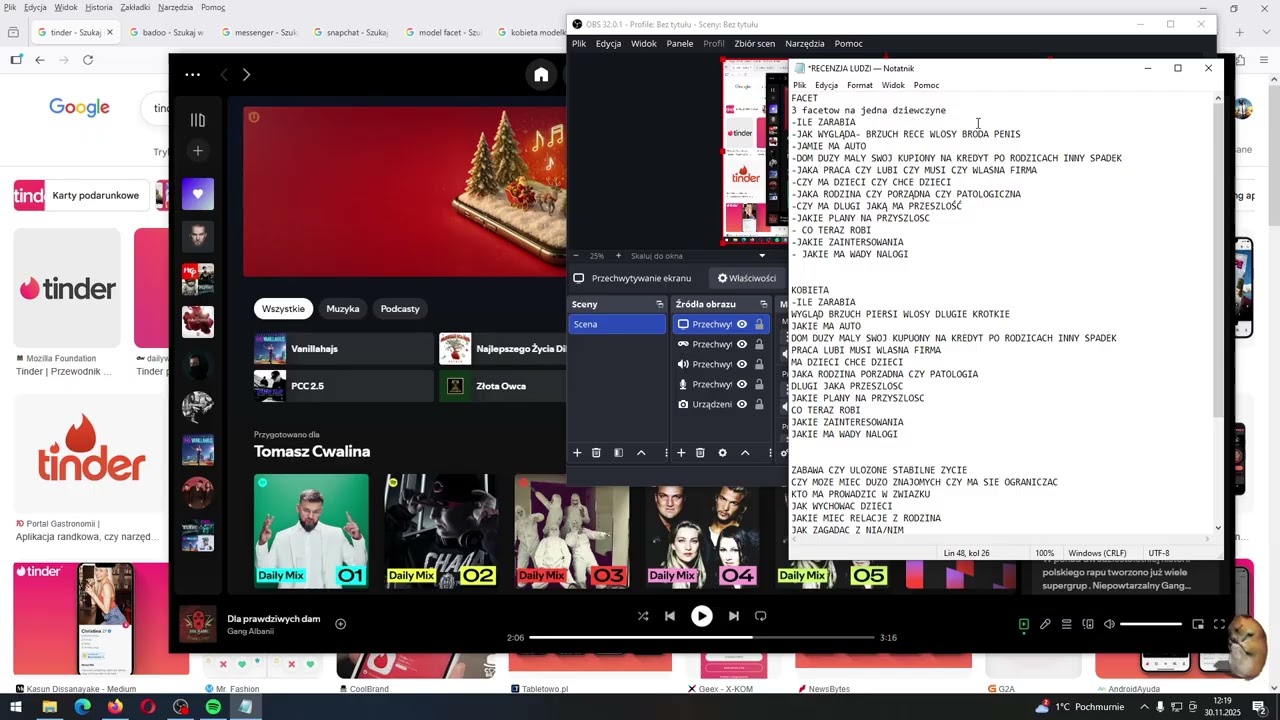Open the OBS Zbiór scen menu
The height and width of the screenshot is (720, 1280).
tap(755, 44)
